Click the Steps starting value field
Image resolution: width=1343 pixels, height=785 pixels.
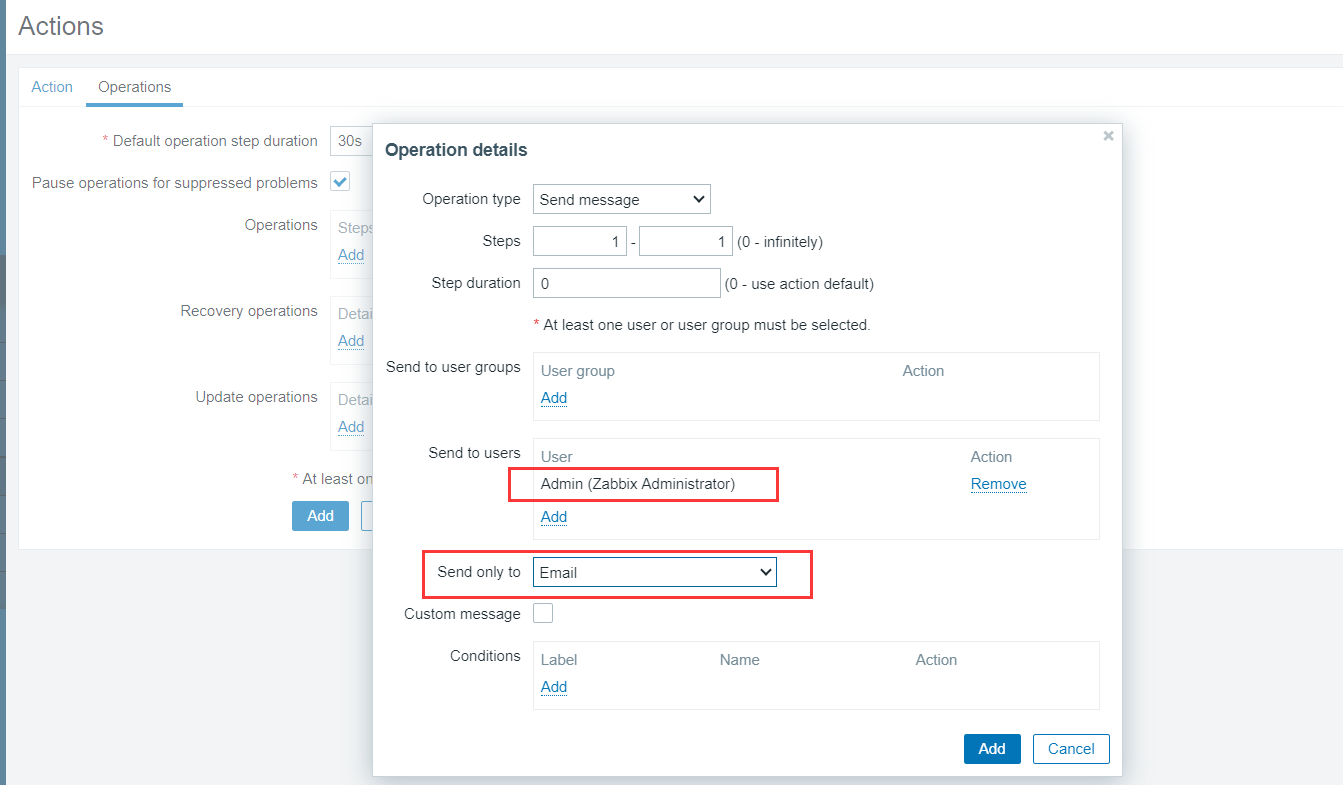(x=580, y=241)
